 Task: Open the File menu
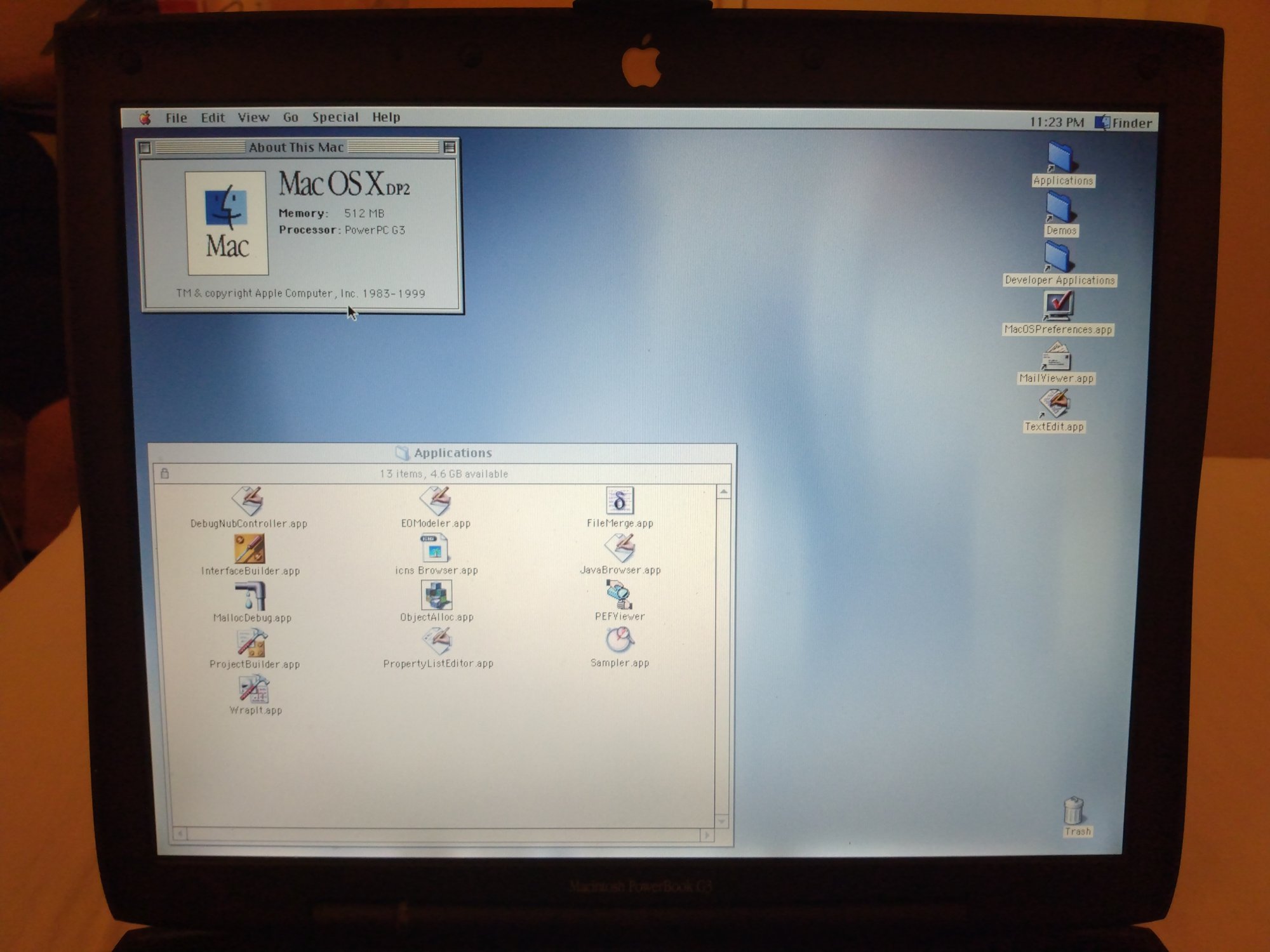click(x=176, y=117)
